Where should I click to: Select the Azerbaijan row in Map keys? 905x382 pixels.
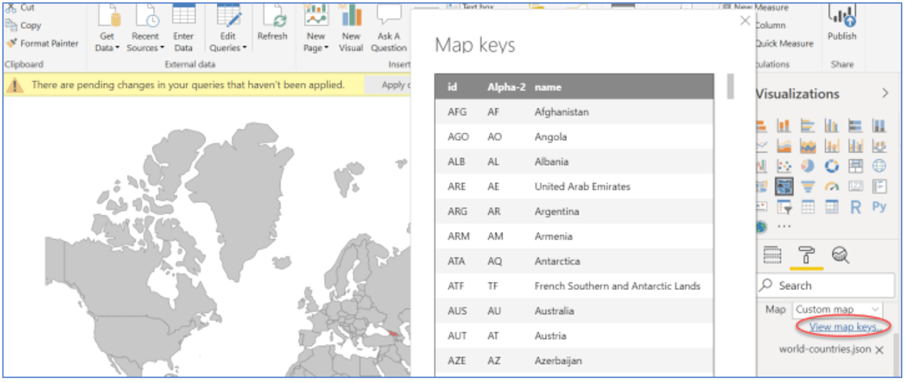574,360
